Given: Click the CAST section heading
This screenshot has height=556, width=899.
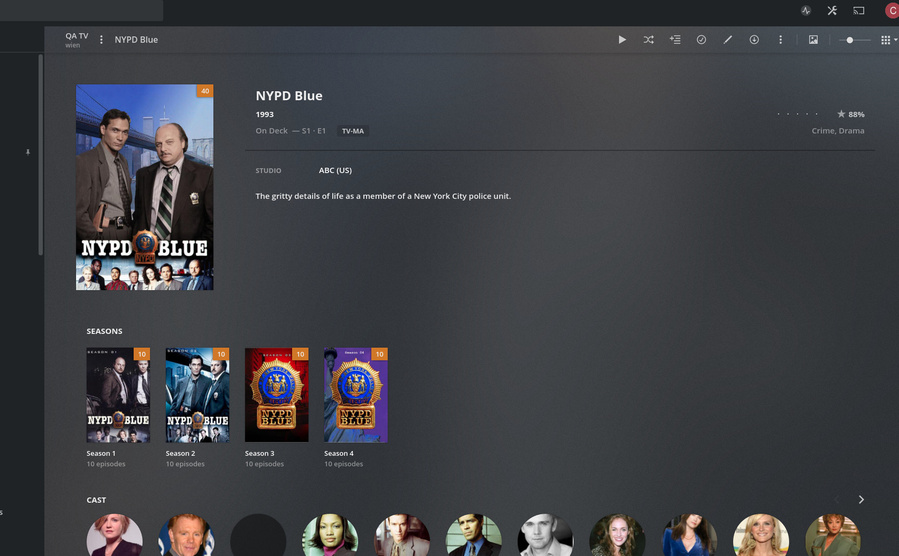Looking at the screenshot, I should pos(96,500).
